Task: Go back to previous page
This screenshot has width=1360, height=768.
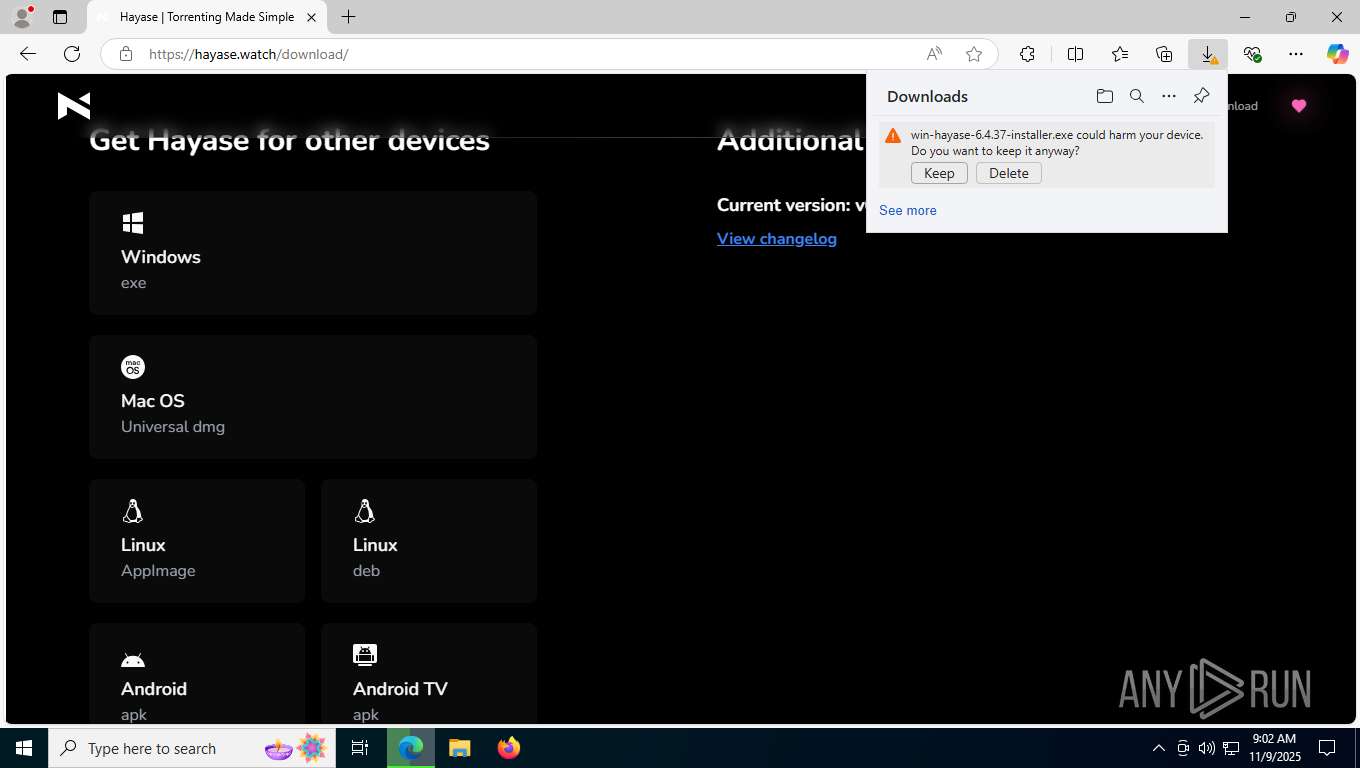Action: (28, 54)
